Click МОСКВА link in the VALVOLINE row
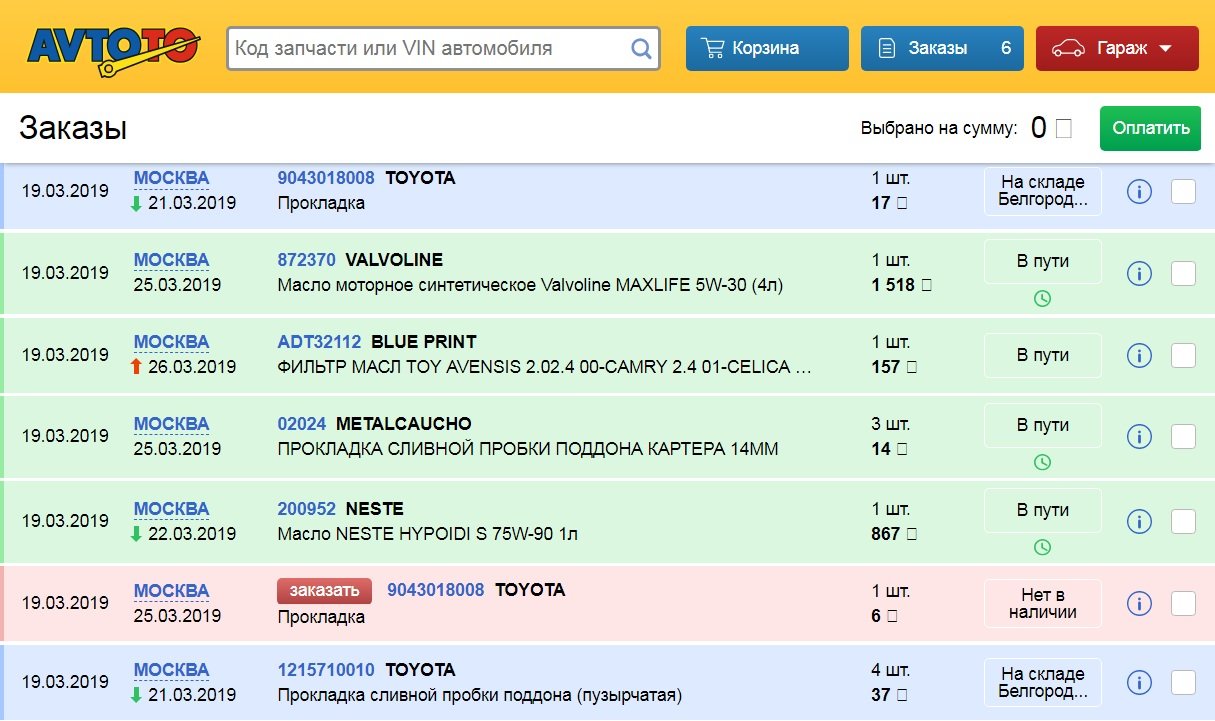This screenshot has width=1215, height=721. [172, 260]
